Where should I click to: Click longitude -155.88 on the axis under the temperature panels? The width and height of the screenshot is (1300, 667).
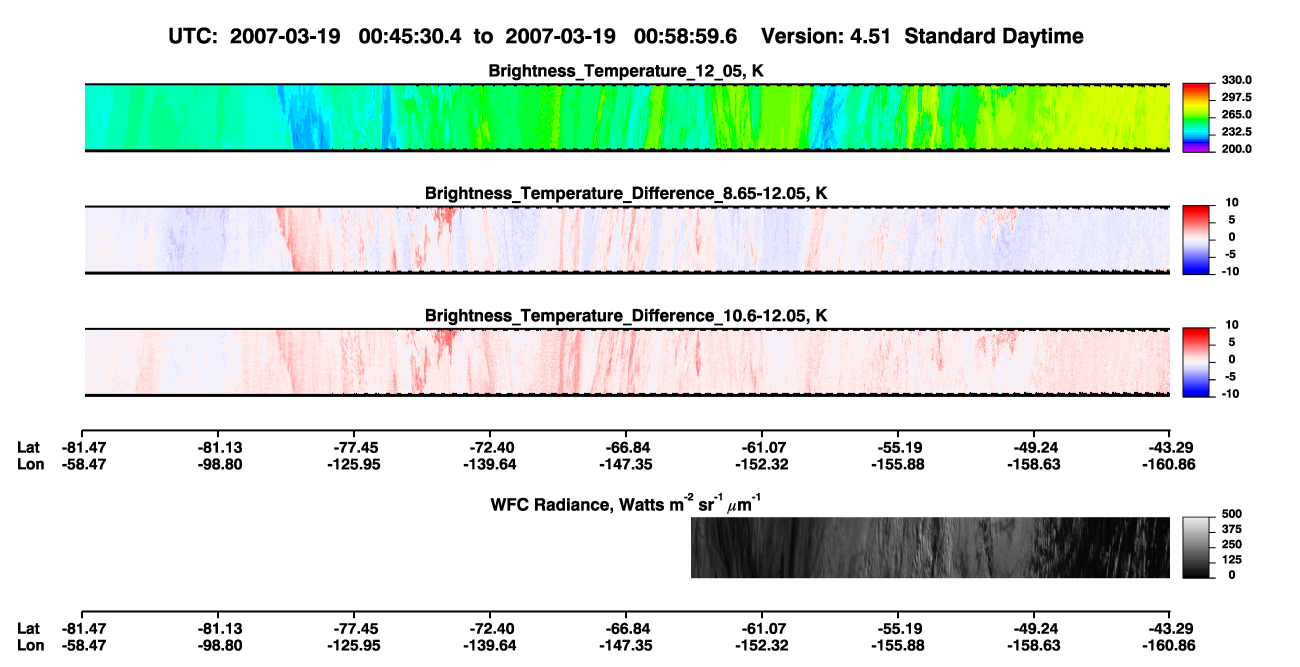(897, 464)
